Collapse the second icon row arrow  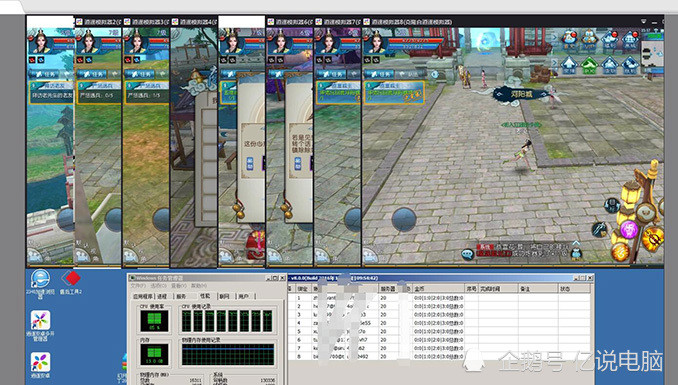[554, 63]
